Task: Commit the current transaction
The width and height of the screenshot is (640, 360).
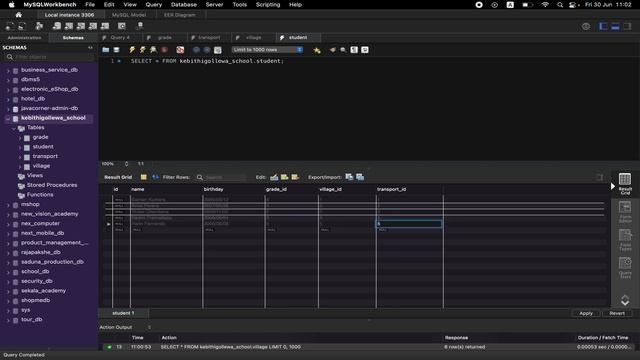Action: pos(196,50)
